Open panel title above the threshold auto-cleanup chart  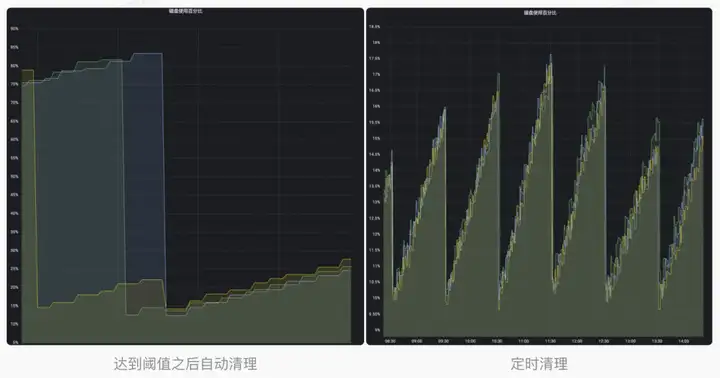(x=186, y=11)
